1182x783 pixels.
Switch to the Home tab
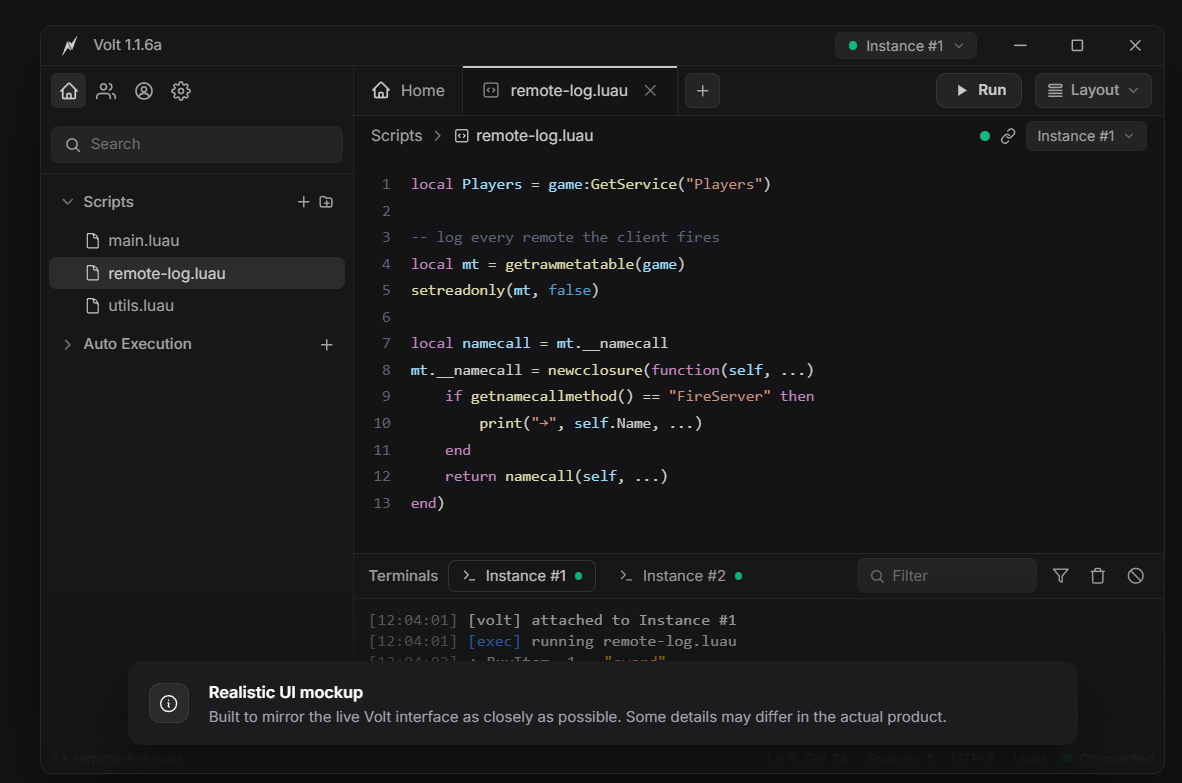point(409,90)
